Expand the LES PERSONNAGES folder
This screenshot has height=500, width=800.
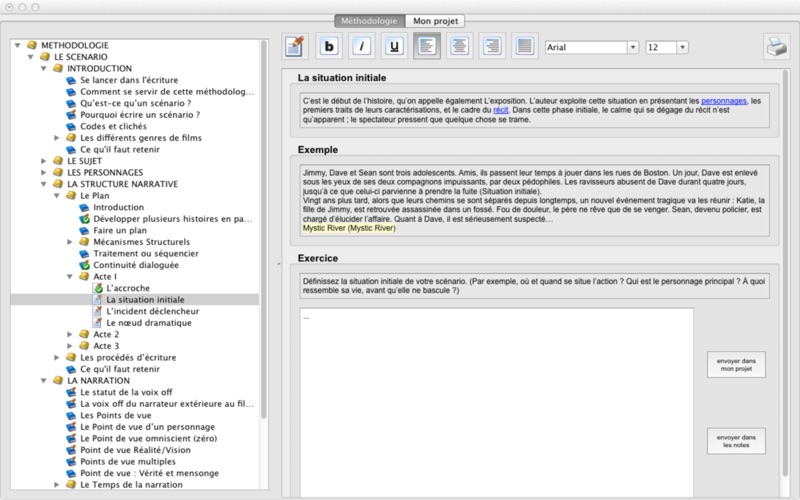[44, 172]
